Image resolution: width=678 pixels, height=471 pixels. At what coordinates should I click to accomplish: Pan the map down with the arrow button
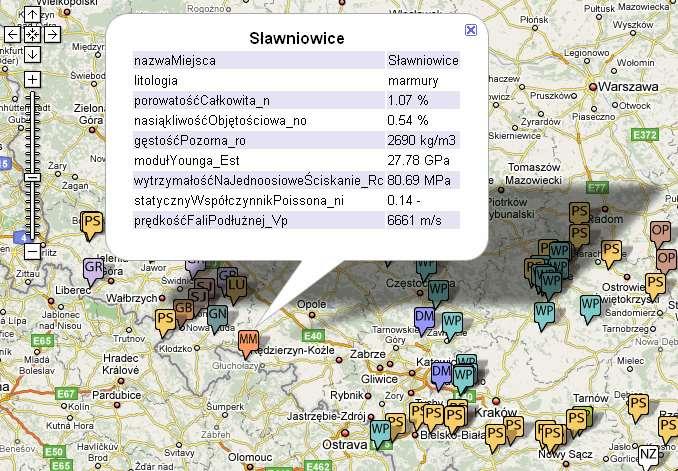coord(32,54)
